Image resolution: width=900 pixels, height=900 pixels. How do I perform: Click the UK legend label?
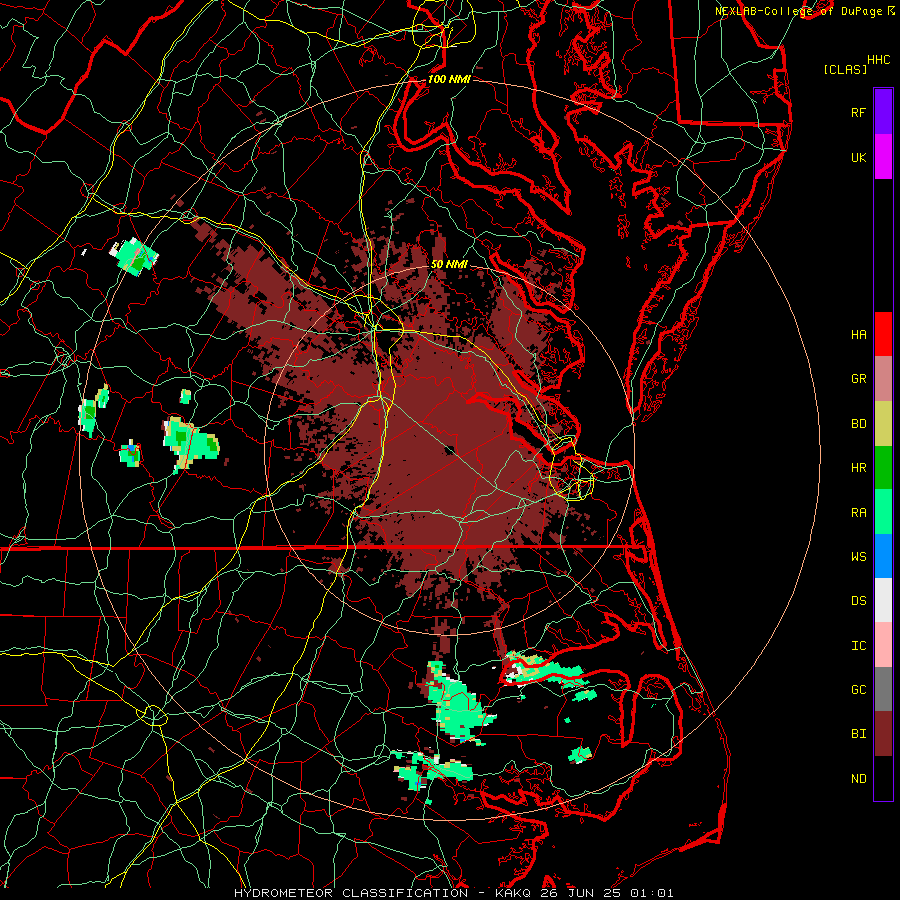858,157
